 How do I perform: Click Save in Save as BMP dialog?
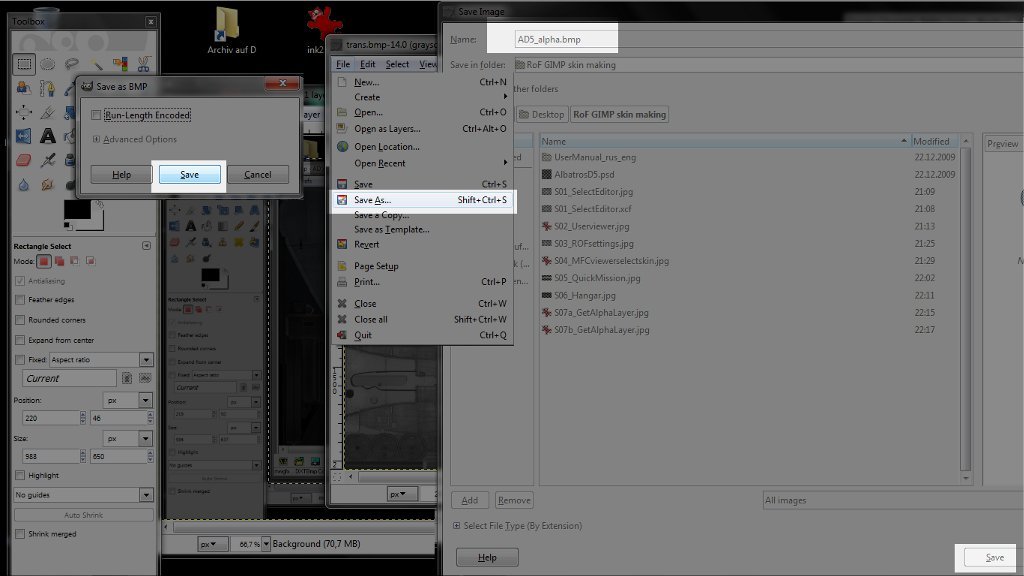pyautogui.click(x=189, y=174)
